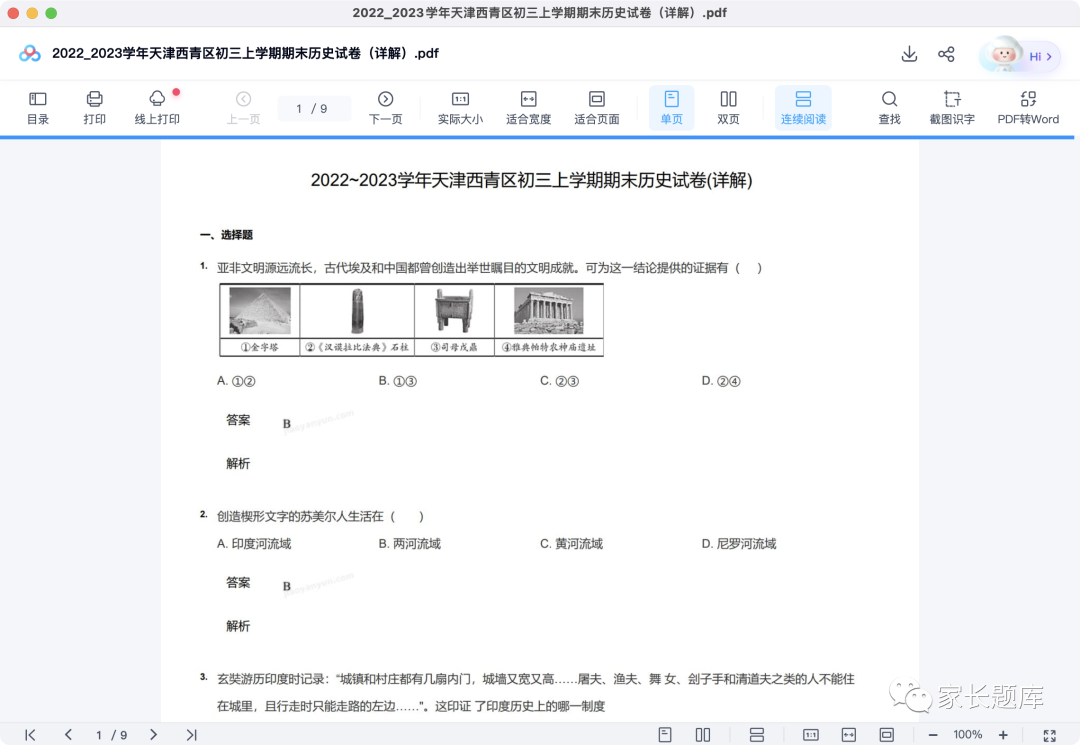
Task: Set view to 实际大小 actual size
Action: [x=460, y=108]
